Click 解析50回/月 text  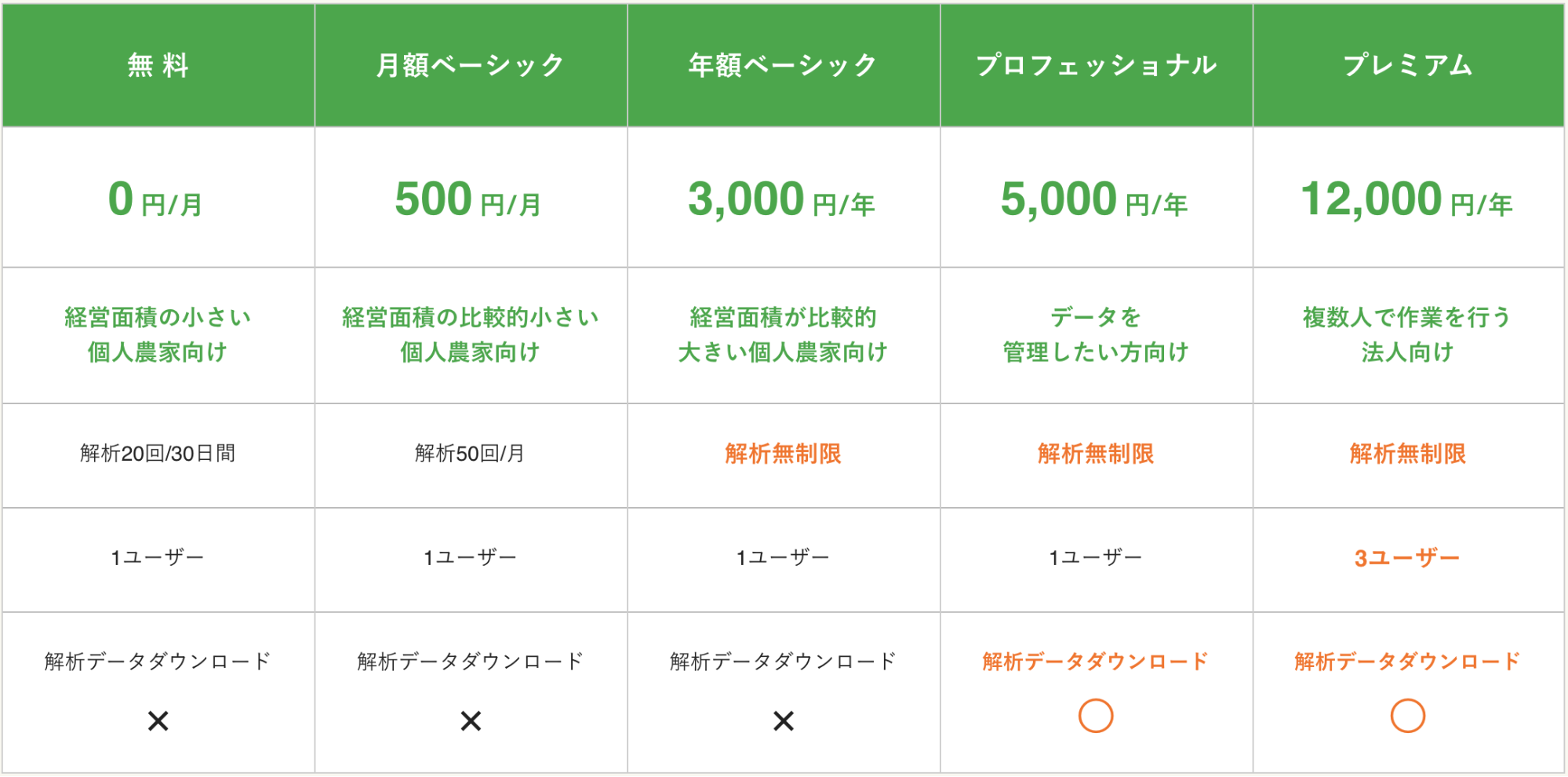(470, 454)
